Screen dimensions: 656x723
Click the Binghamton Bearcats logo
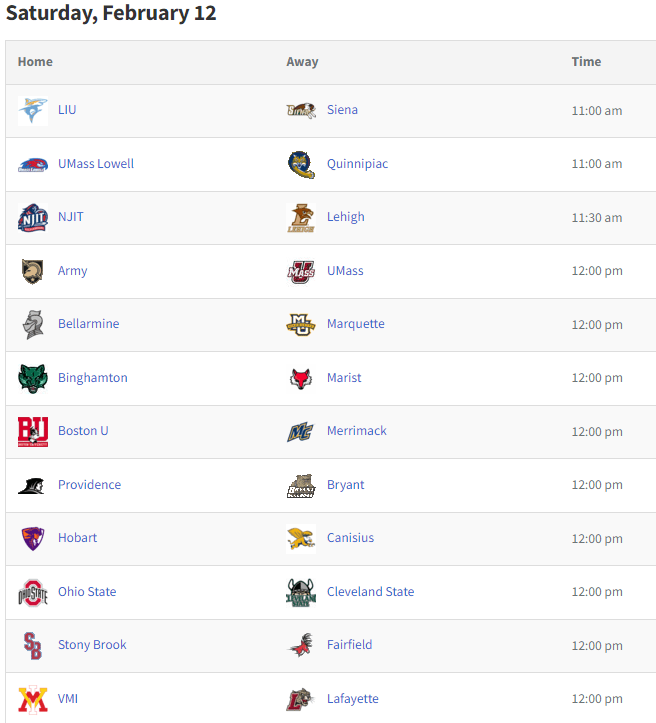click(x=33, y=379)
